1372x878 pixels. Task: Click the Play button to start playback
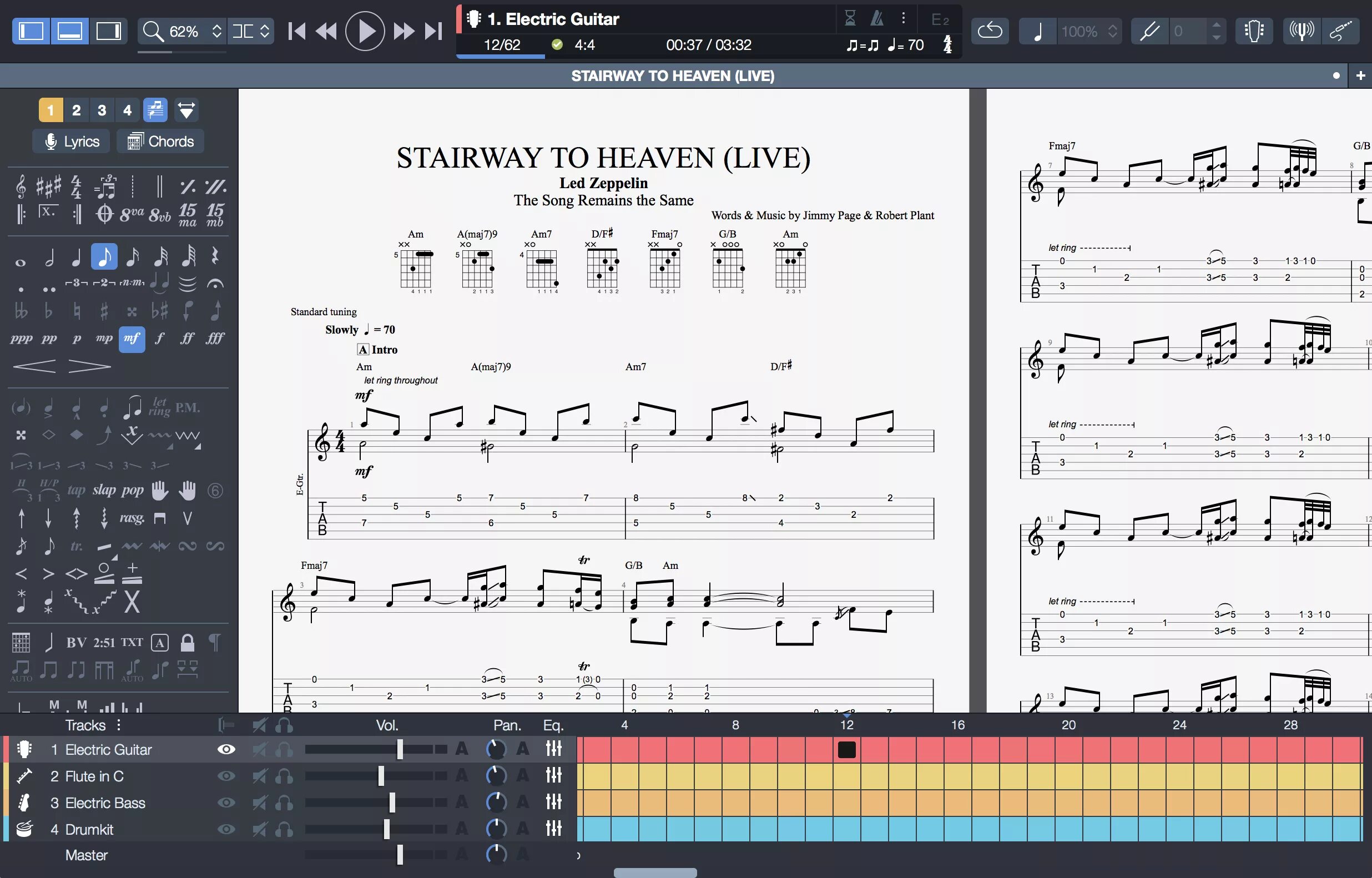click(365, 31)
